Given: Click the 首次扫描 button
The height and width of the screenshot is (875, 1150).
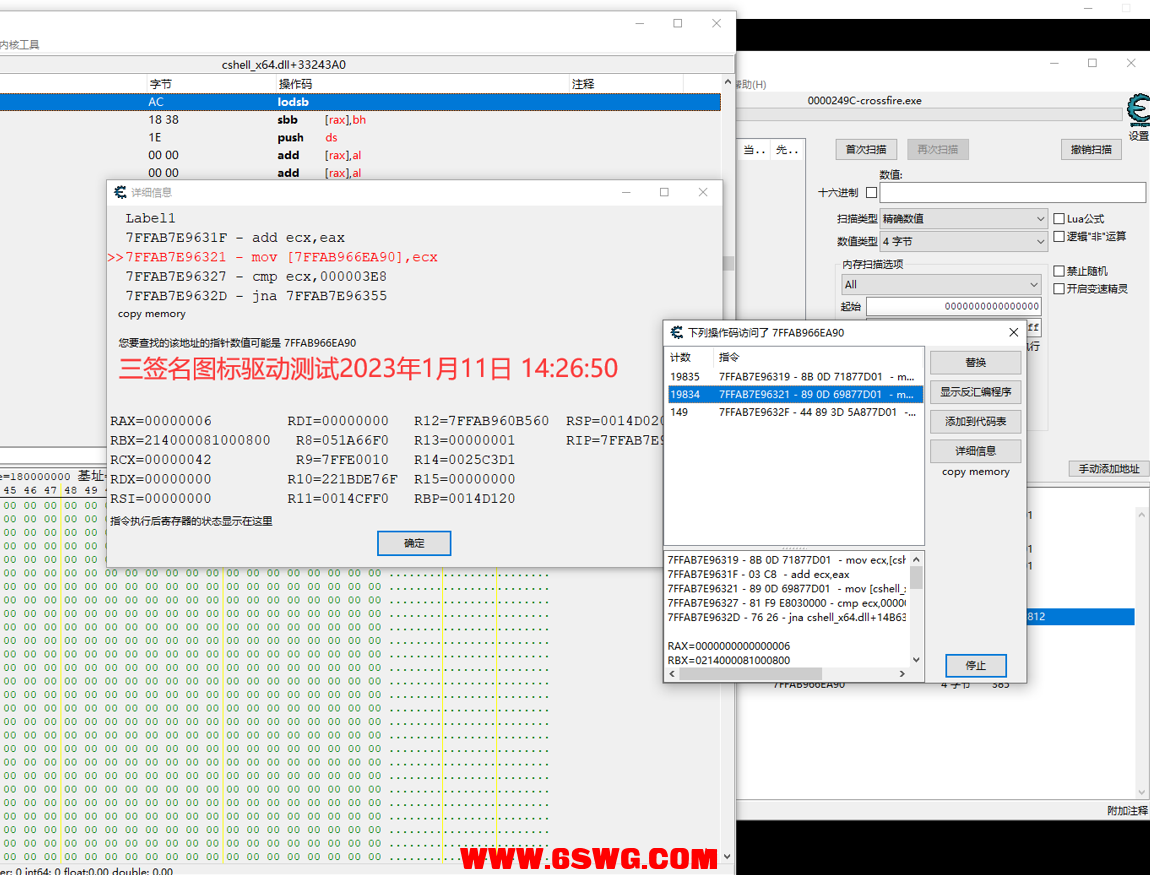Looking at the screenshot, I should (865, 150).
